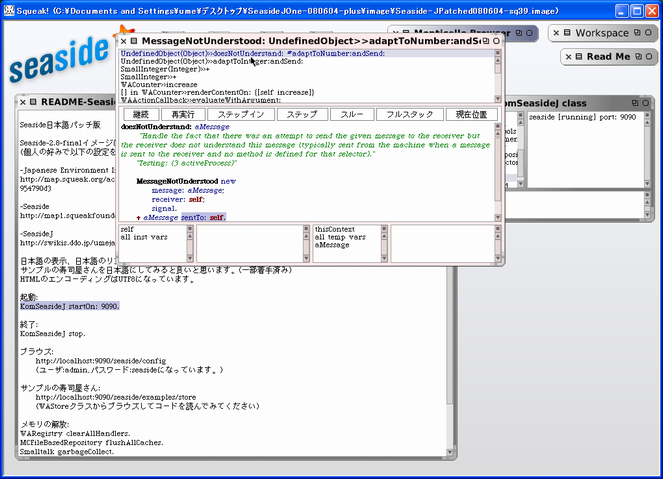Click the highlighted 'sentTo: self.' code text
663x479 pixels.
pyautogui.click(x=203, y=217)
